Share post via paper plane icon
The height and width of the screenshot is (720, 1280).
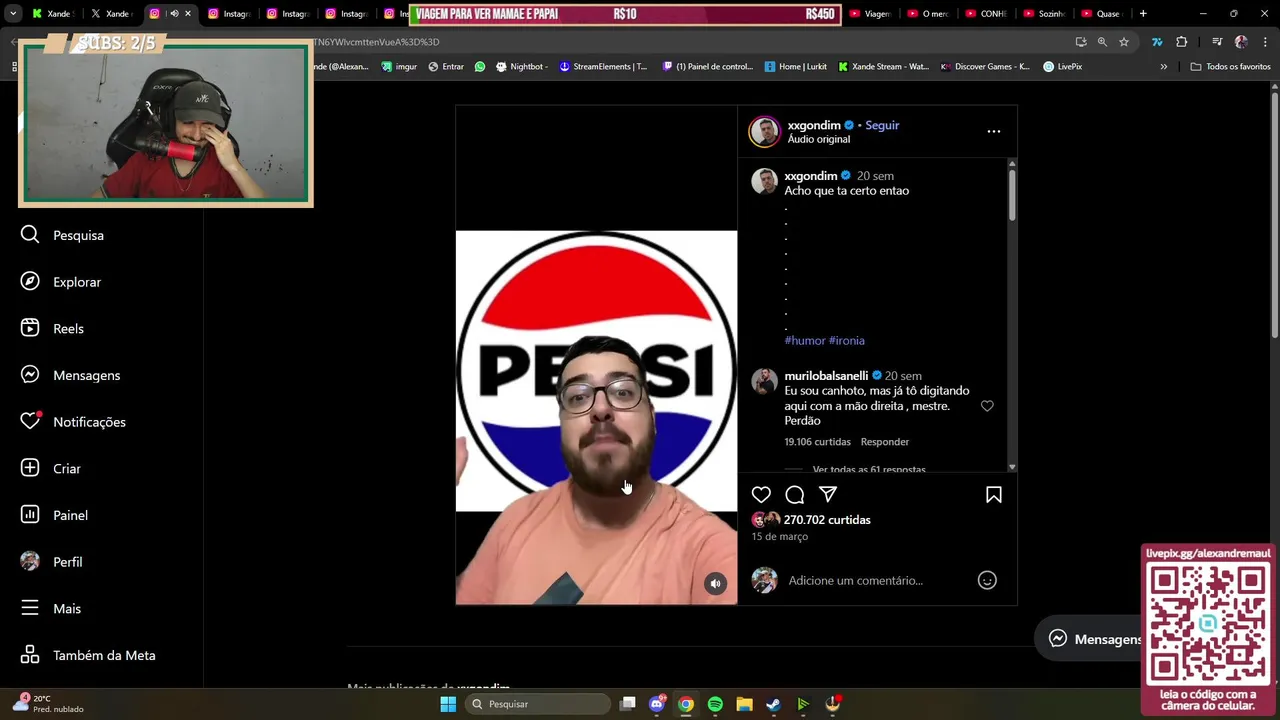click(828, 494)
